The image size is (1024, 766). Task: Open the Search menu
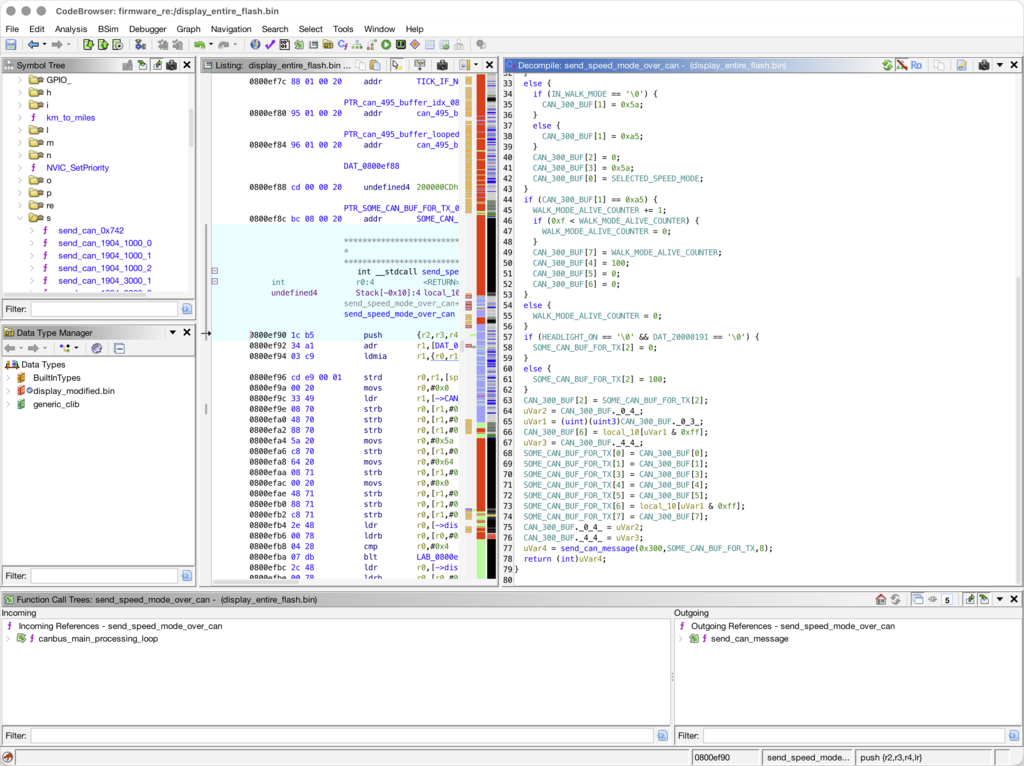[275, 29]
